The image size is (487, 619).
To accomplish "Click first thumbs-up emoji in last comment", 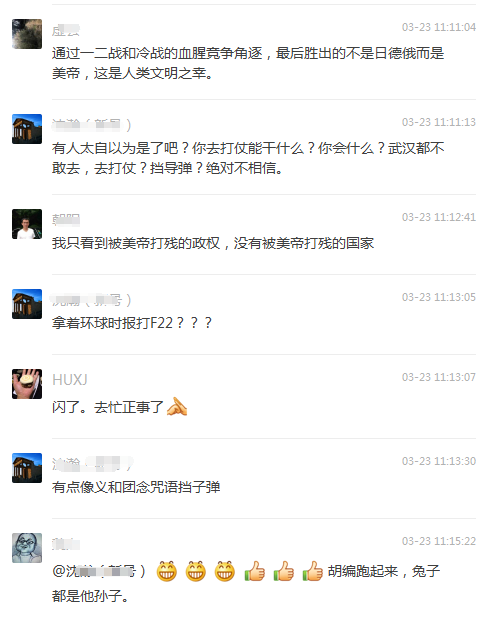I will tap(255, 571).
